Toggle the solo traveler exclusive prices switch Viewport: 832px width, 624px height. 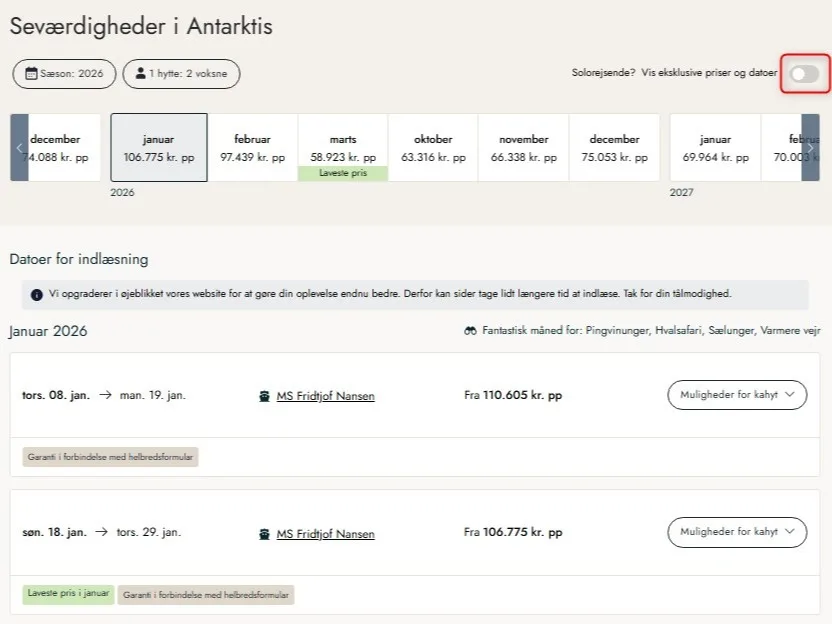pos(804,74)
